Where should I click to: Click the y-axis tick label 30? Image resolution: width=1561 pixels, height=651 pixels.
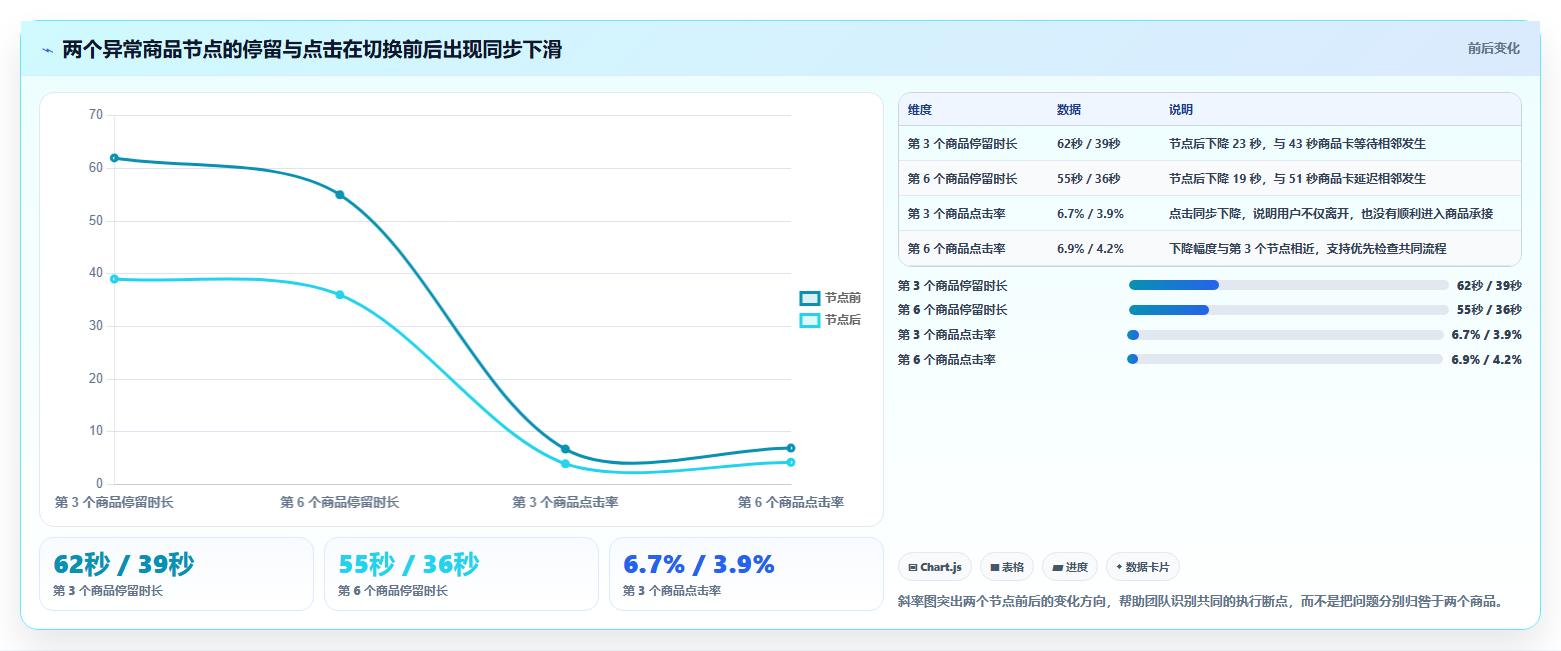96,326
